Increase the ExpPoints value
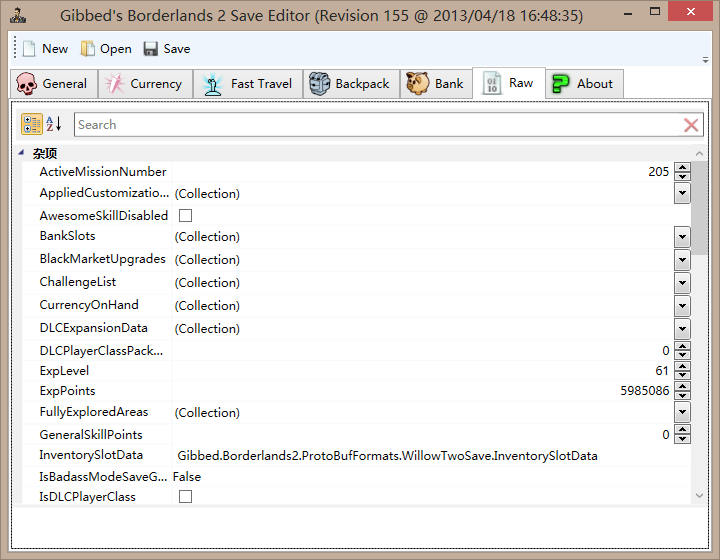This screenshot has width=720, height=560. [682, 386]
